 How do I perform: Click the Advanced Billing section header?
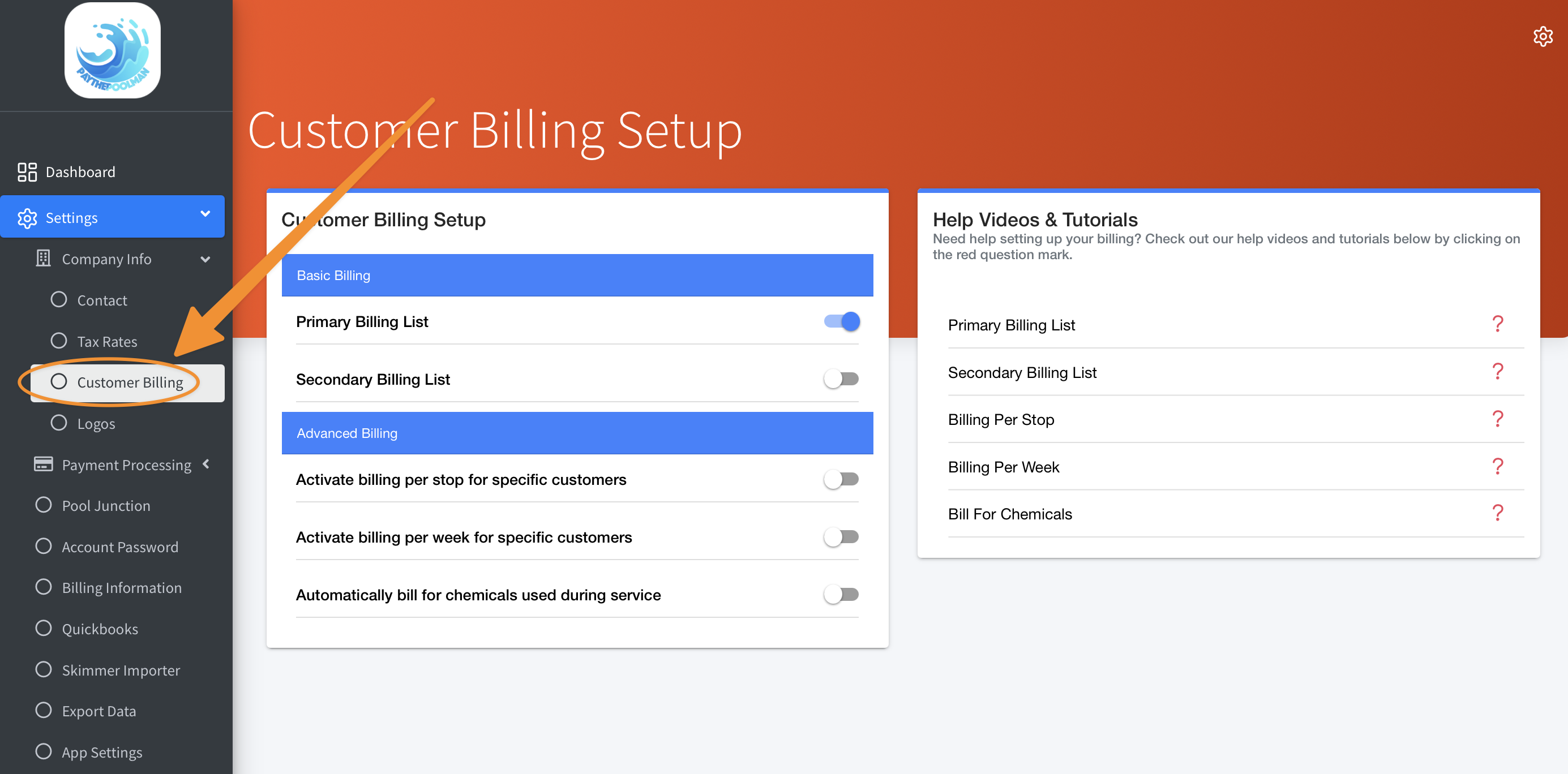pos(577,433)
